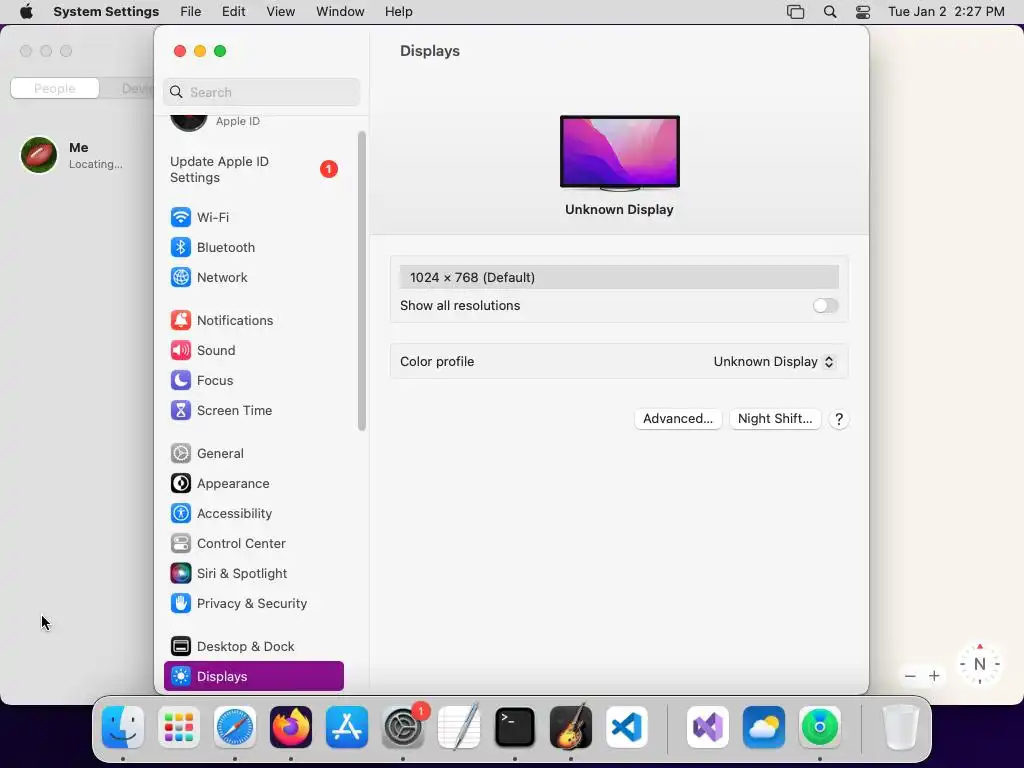Click the sidebar scrollbar
This screenshot has height=768, width=1024.
coord(362,281)
